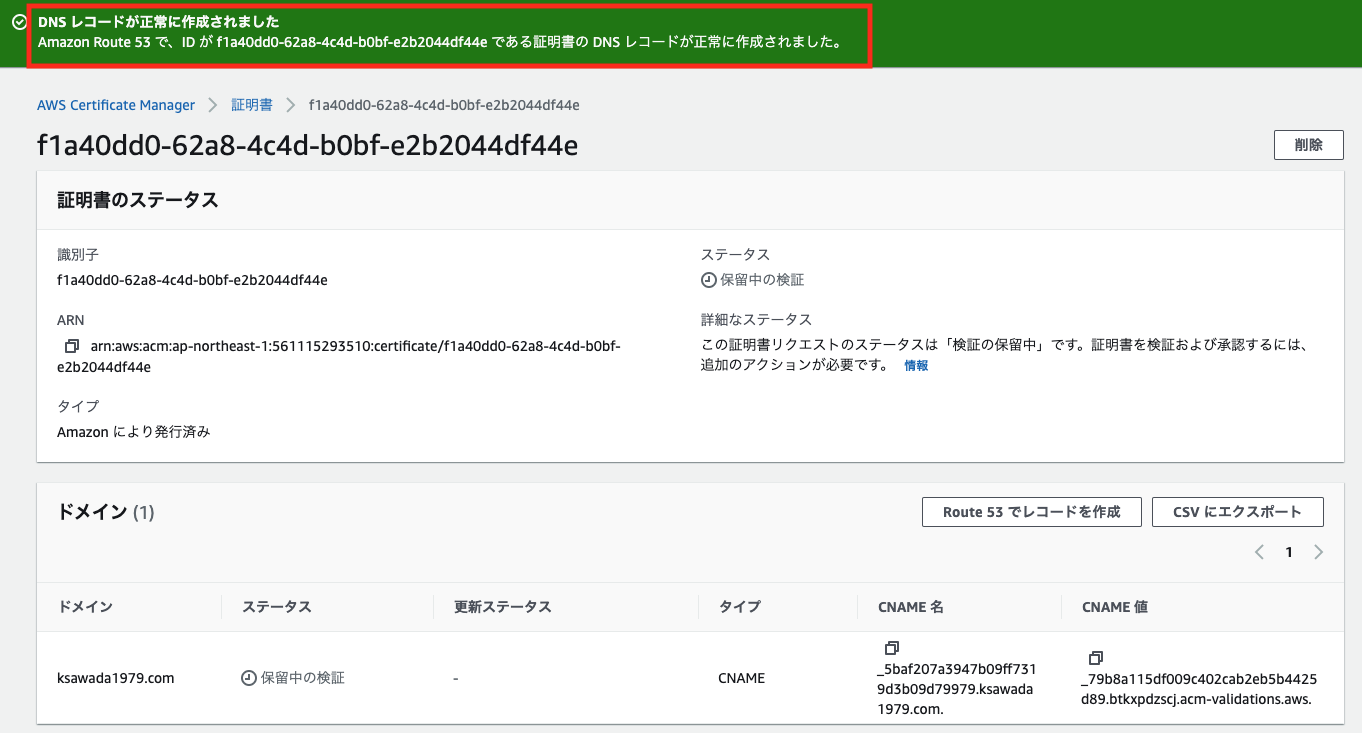Click the identifier value under 識別子
1362x733 pixels.
tap(192, 280)
